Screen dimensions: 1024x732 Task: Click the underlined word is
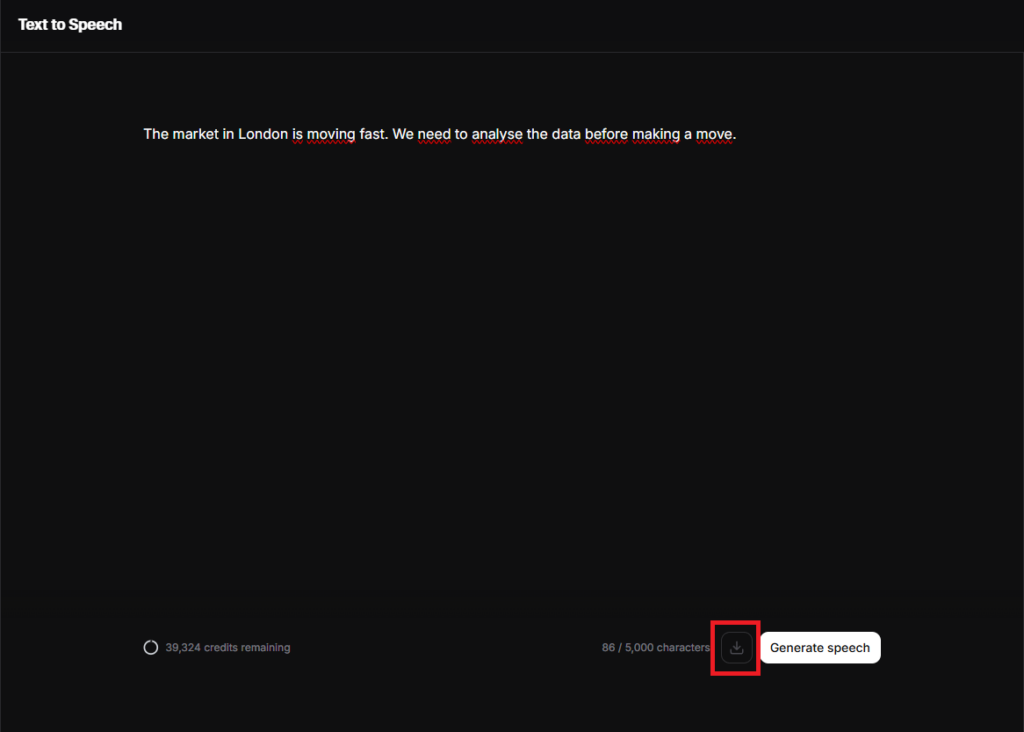click(298, 134)
